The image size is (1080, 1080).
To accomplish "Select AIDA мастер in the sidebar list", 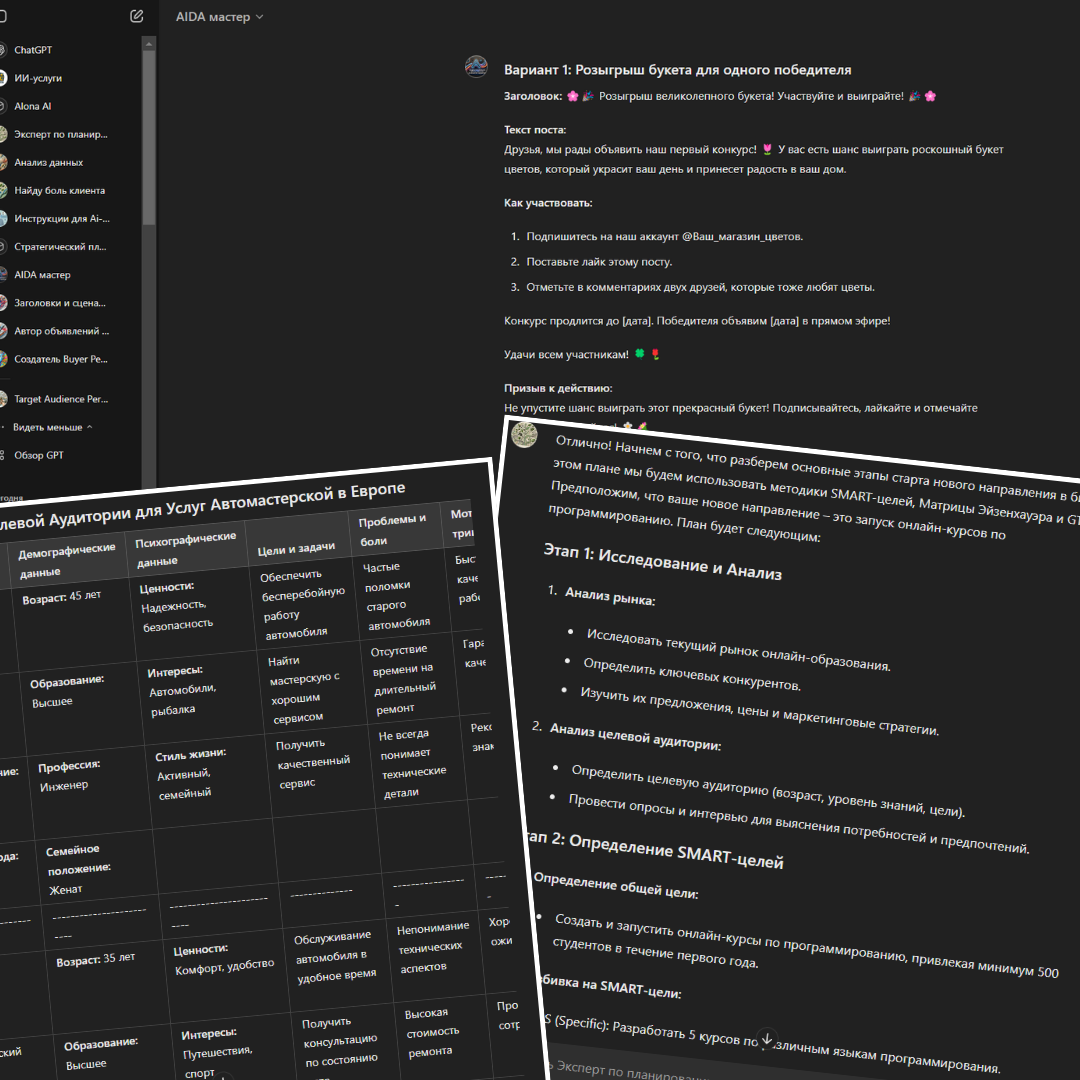I will point(42,274).
